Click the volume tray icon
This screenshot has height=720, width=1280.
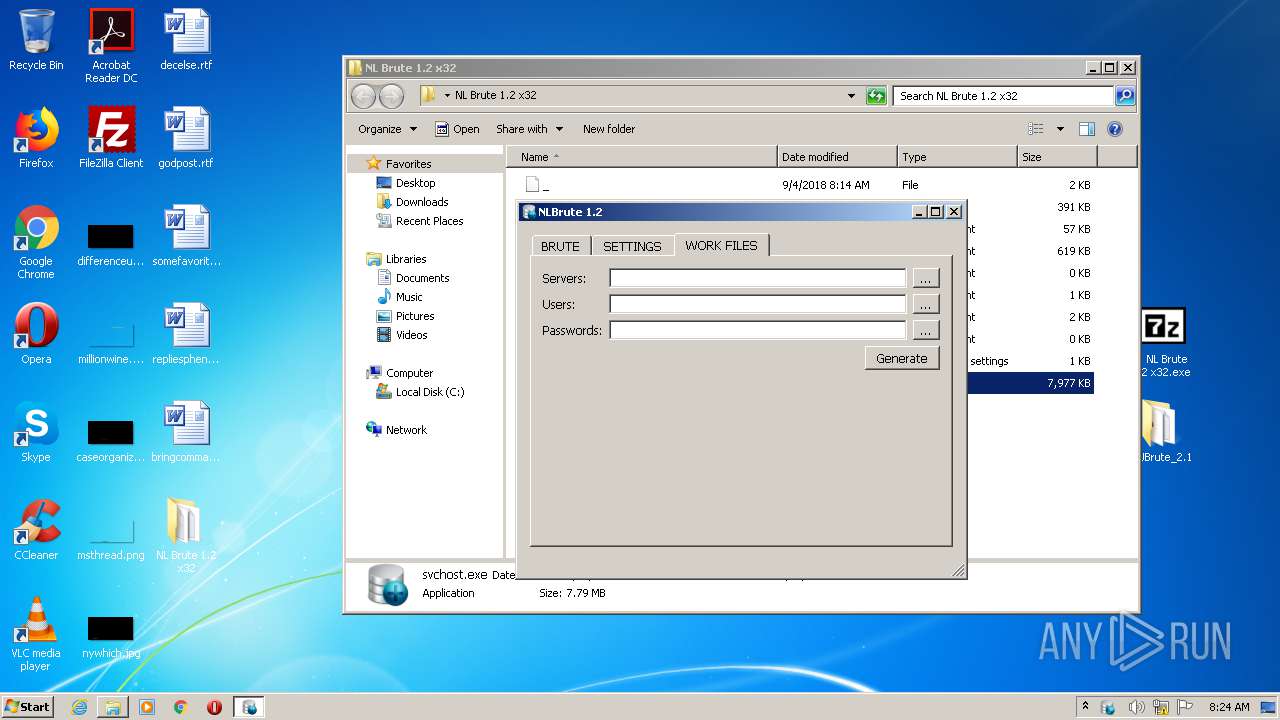(x=1136, y=707)
